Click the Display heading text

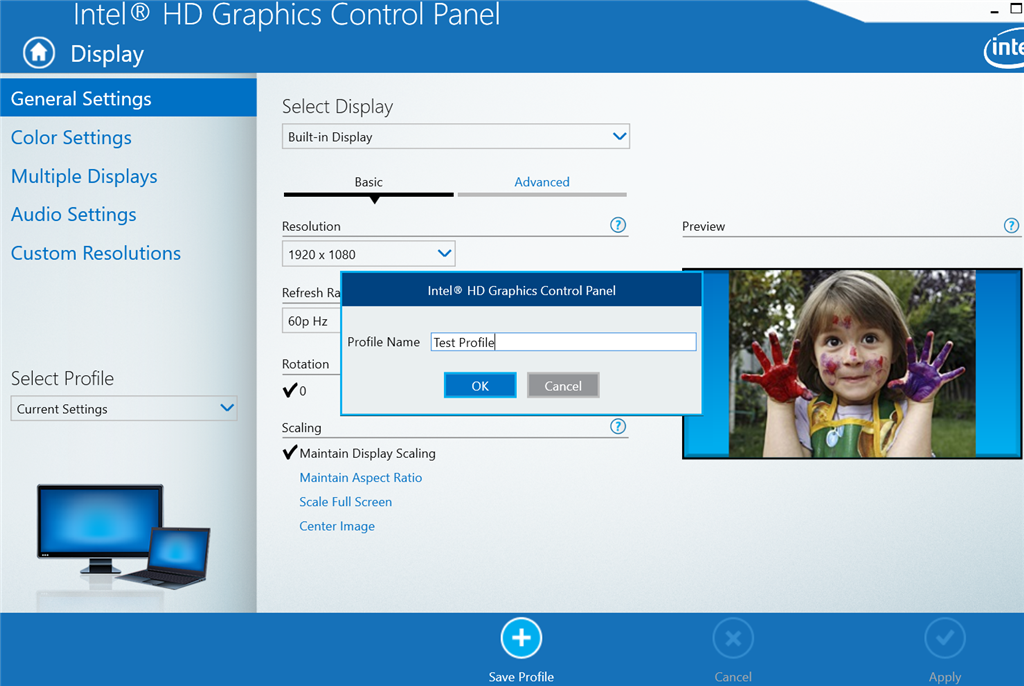[x=107, y=54]
